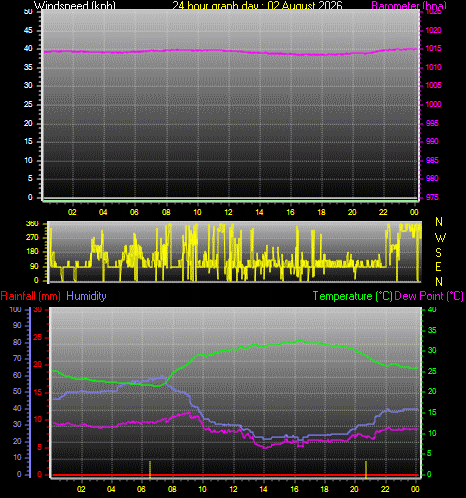
Task: Click hour label 14 under the temperature graph
Action: [263, 489]
